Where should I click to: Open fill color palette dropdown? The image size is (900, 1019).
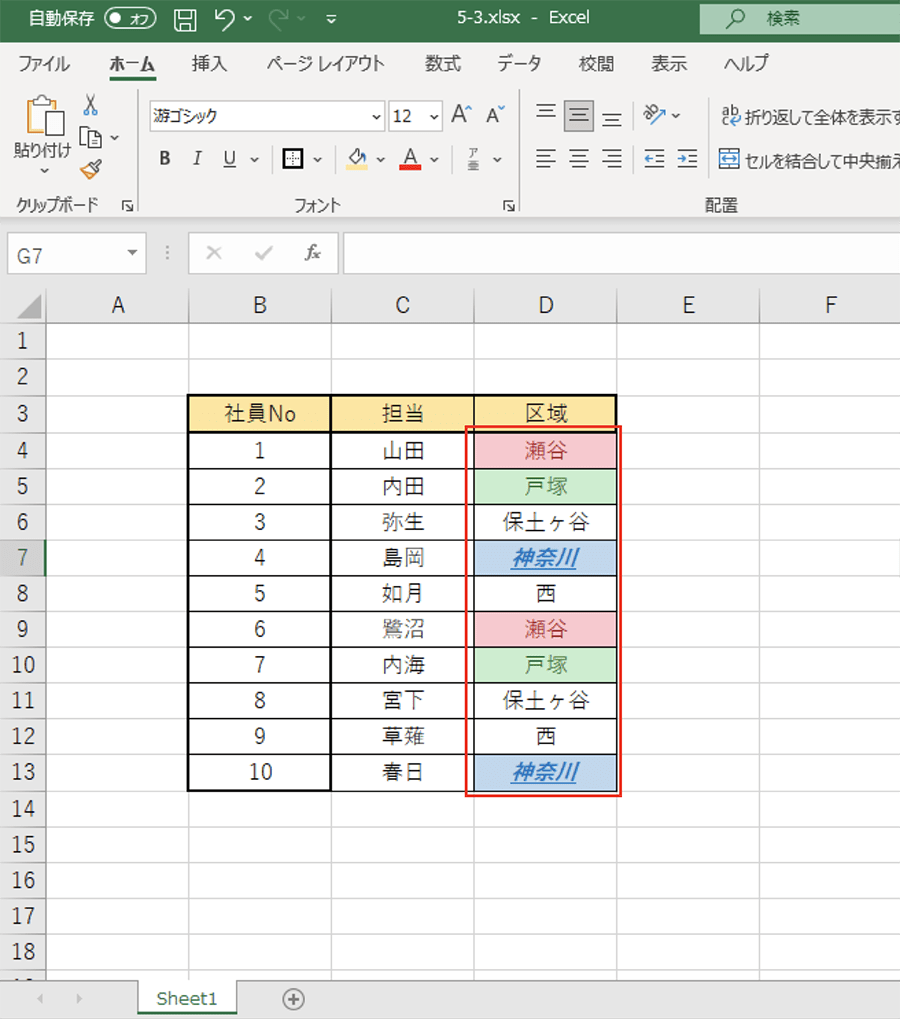pos(381,159)
